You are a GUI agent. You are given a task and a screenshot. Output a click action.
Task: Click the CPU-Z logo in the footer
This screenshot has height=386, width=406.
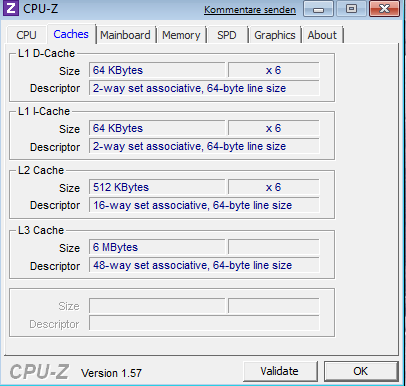click(x=39, y=372)
